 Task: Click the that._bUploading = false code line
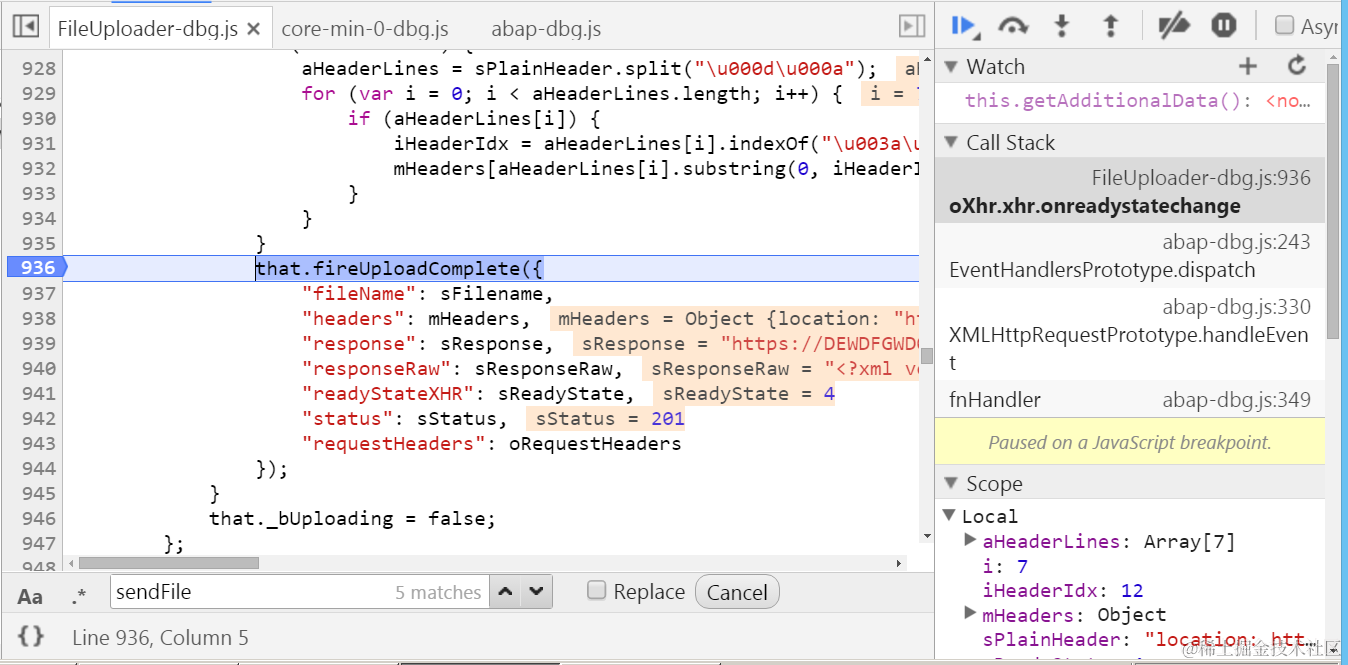(x=352, y=518)
